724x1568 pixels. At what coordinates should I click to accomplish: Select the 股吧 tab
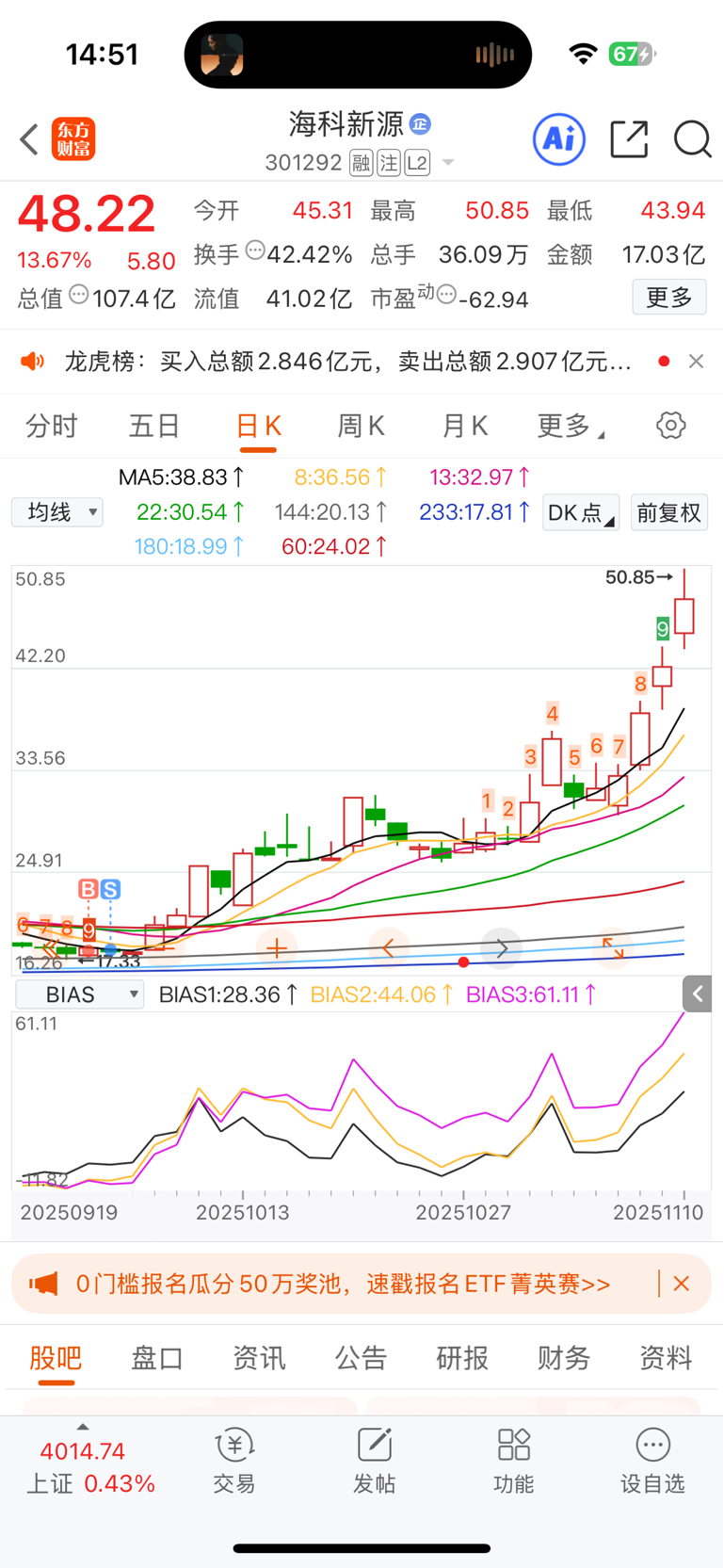coord(56,1358)
